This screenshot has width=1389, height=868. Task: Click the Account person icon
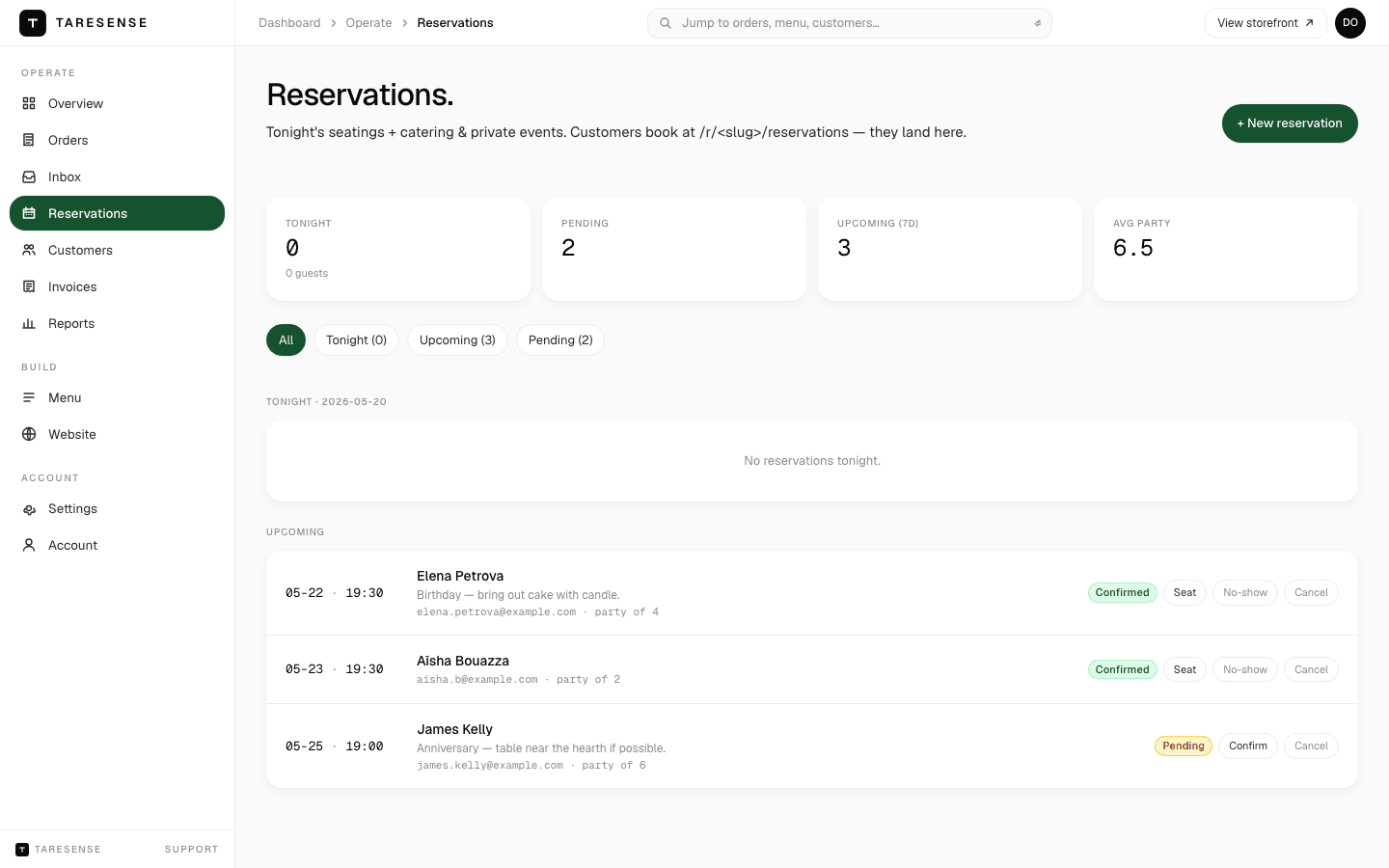29,545
